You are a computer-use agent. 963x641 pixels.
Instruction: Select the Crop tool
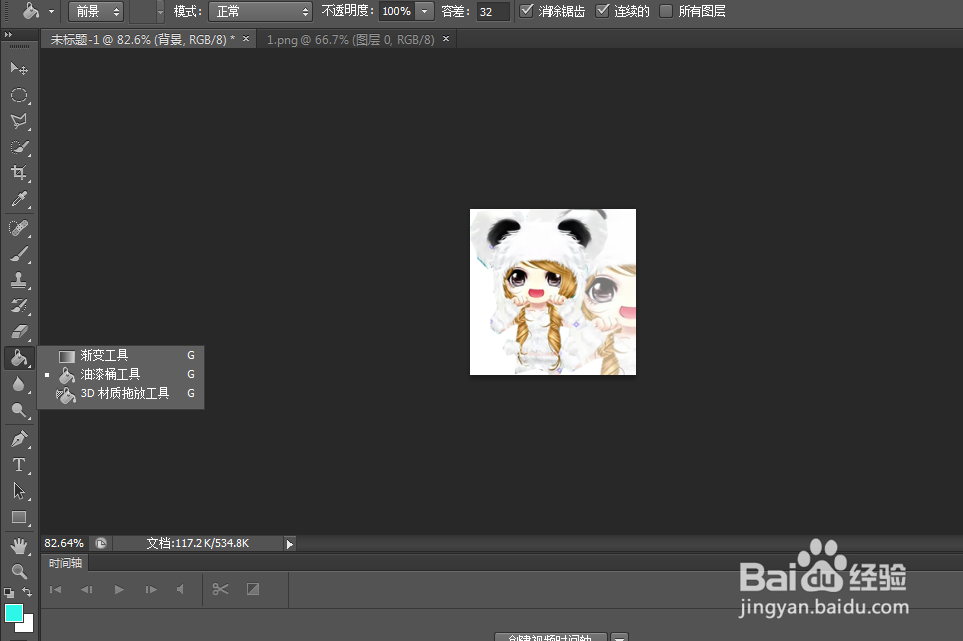(19, 173)
